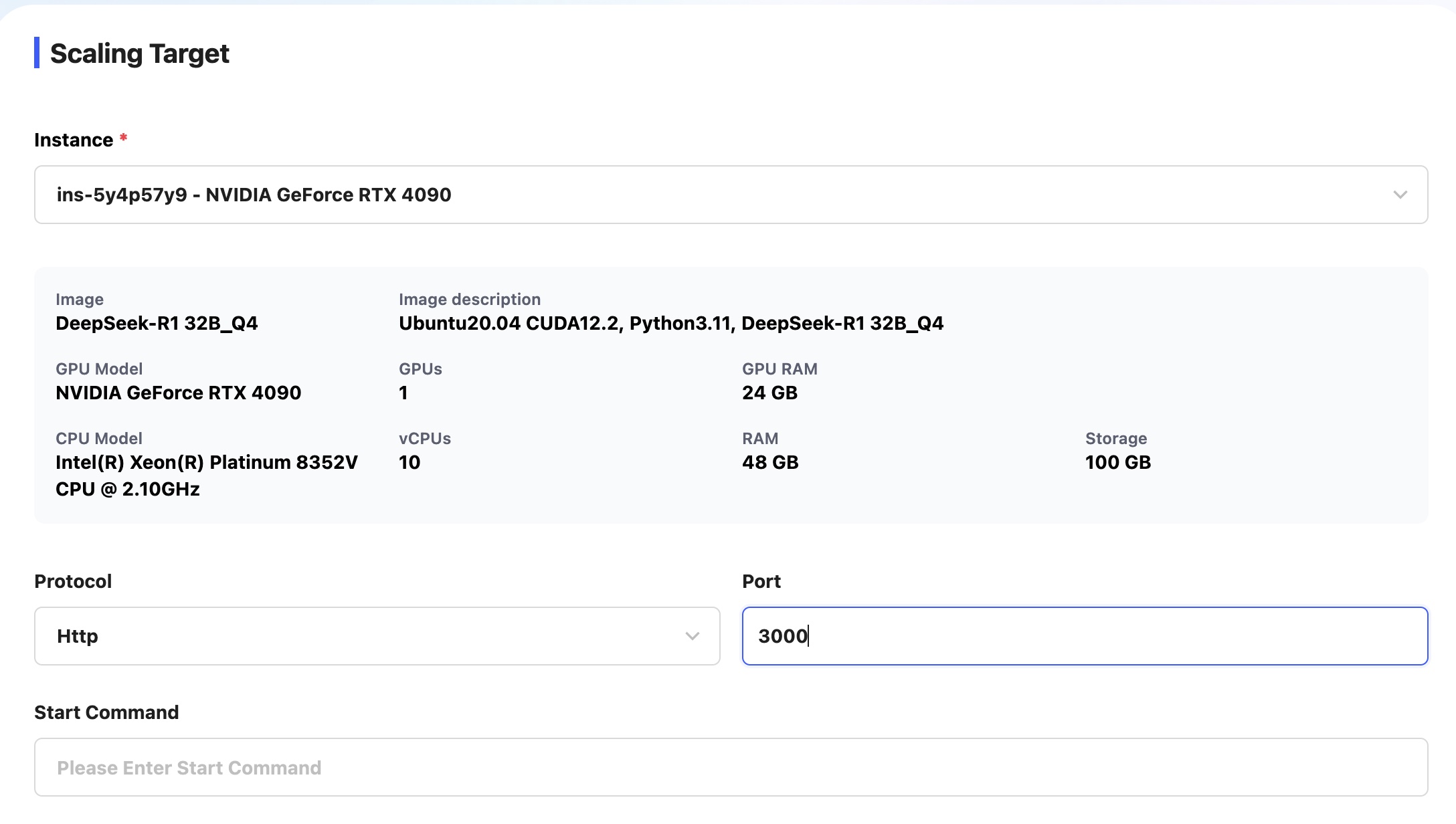The width and height of the screenshot is (1456, 824).
Task: Click the DeepSeek-R1 32B_Q4 image name
Action: click(x=157, y=324)
